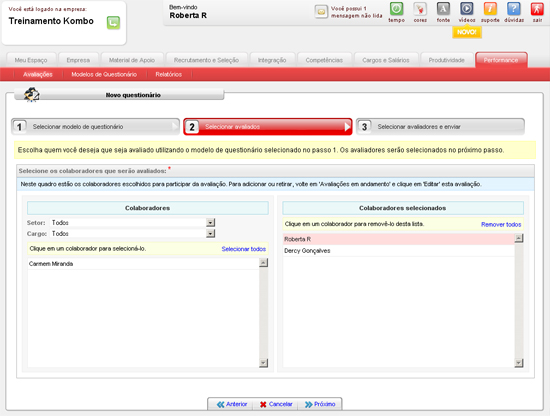550x416 pixels.
Task: Switch to the Integração tab
Action: pyautogui.click(x=272, y=60)
